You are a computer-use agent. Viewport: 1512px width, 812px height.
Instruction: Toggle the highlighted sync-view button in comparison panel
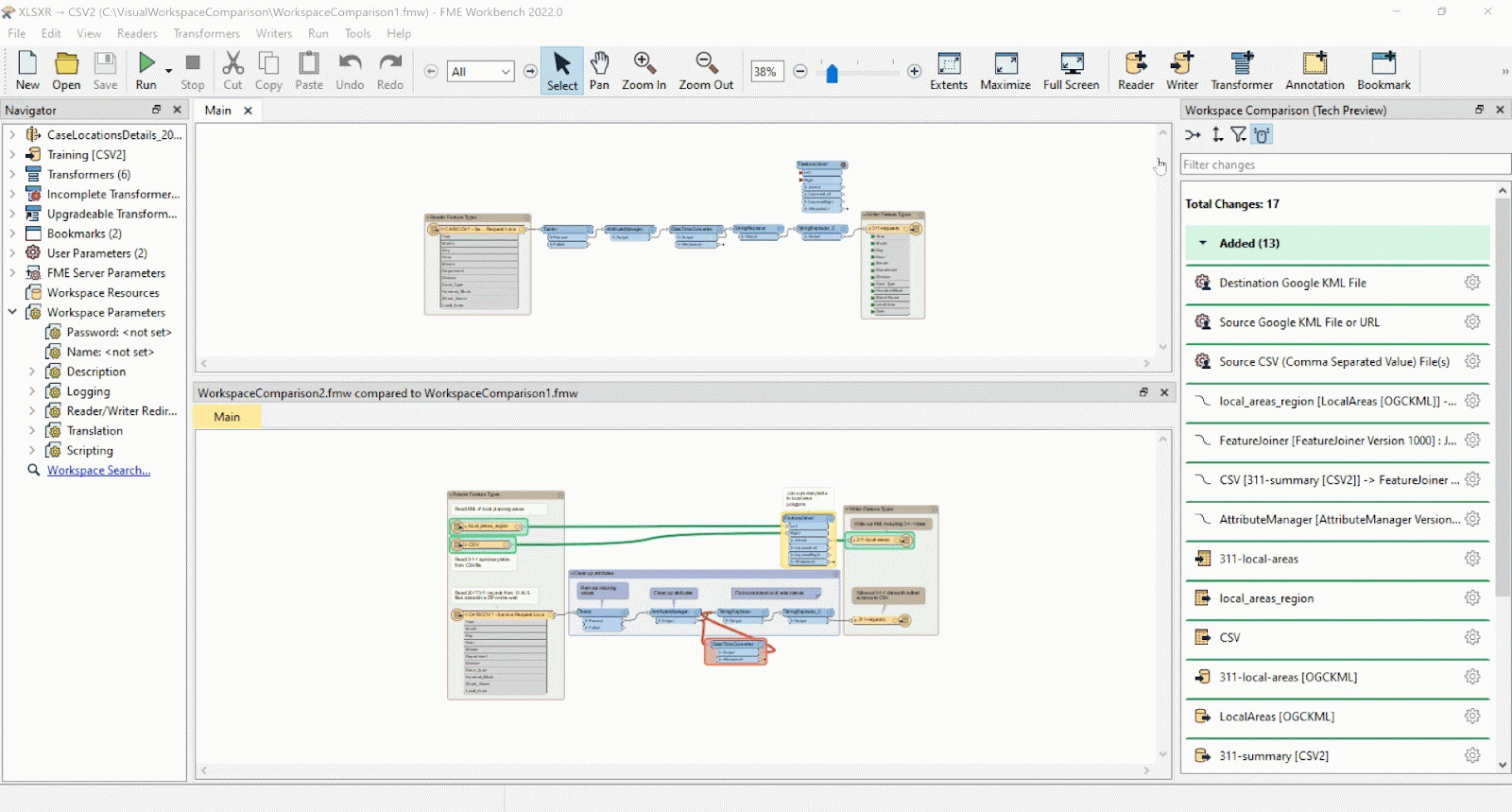tap(1263, 135)
